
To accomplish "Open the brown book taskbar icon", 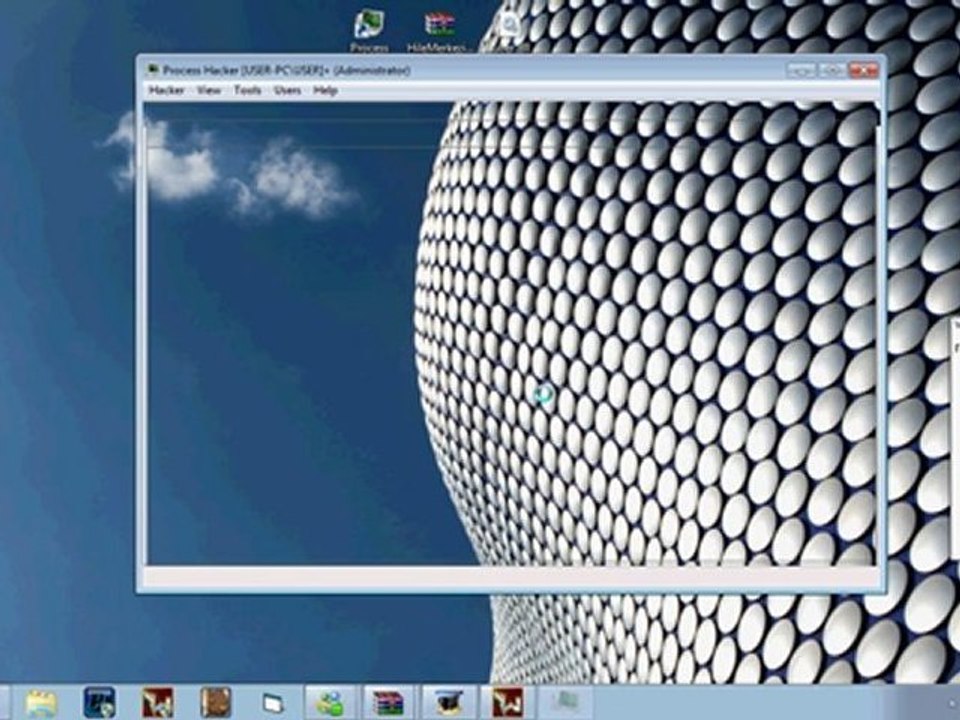I will (x=216, y=703).
